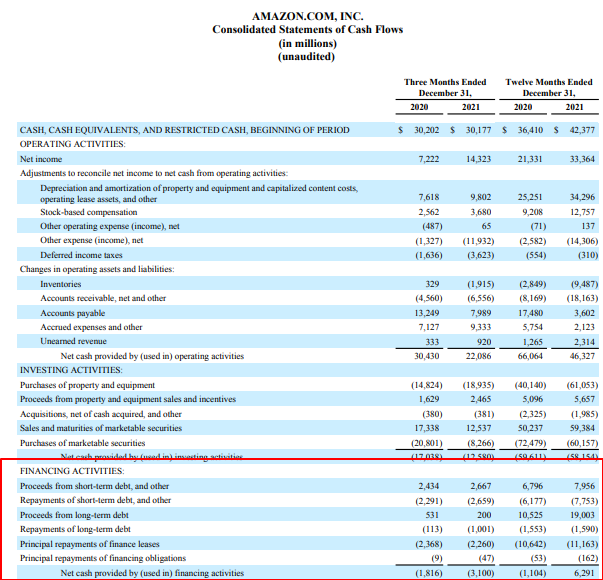The height and width of the screenshot is (580, 603).
Task: Select the Inventories row label
Action: pos(61,284)
